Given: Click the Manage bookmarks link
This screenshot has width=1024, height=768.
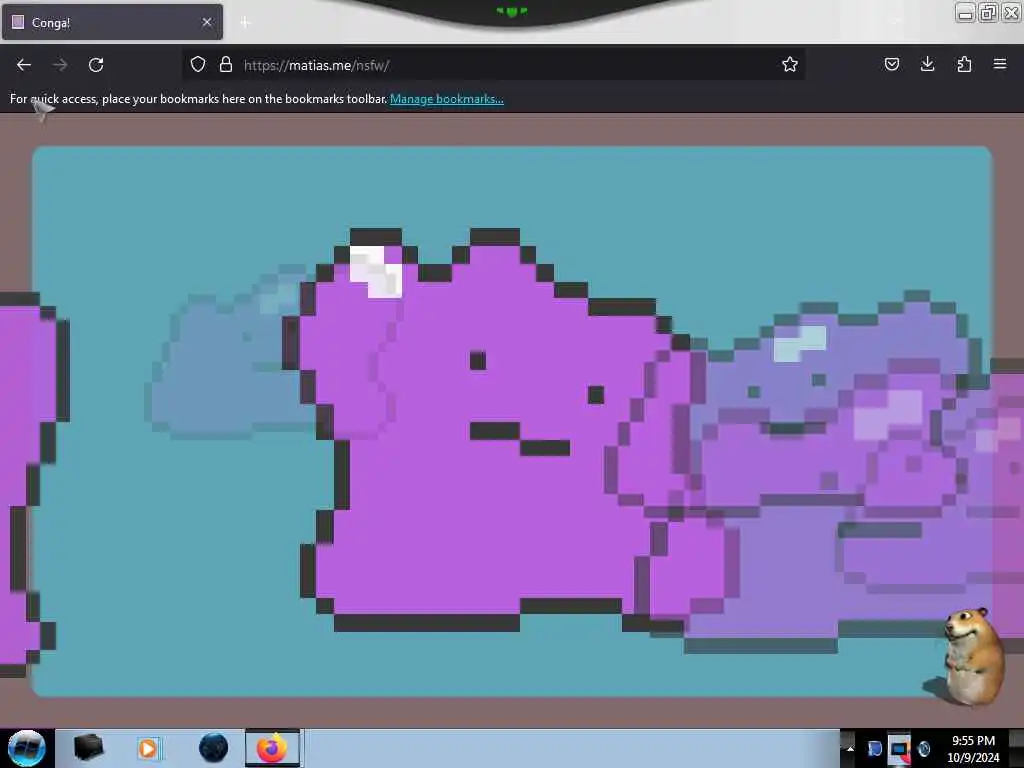Looking at the screenshot, I should coord(447,99).
